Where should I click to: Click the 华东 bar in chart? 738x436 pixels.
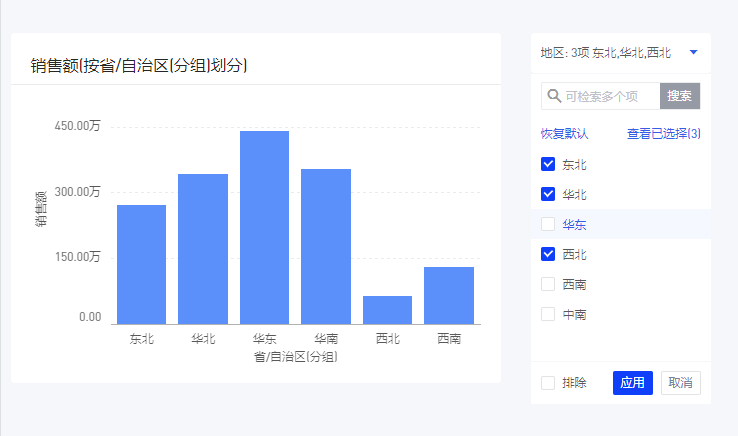pos(264,228)
